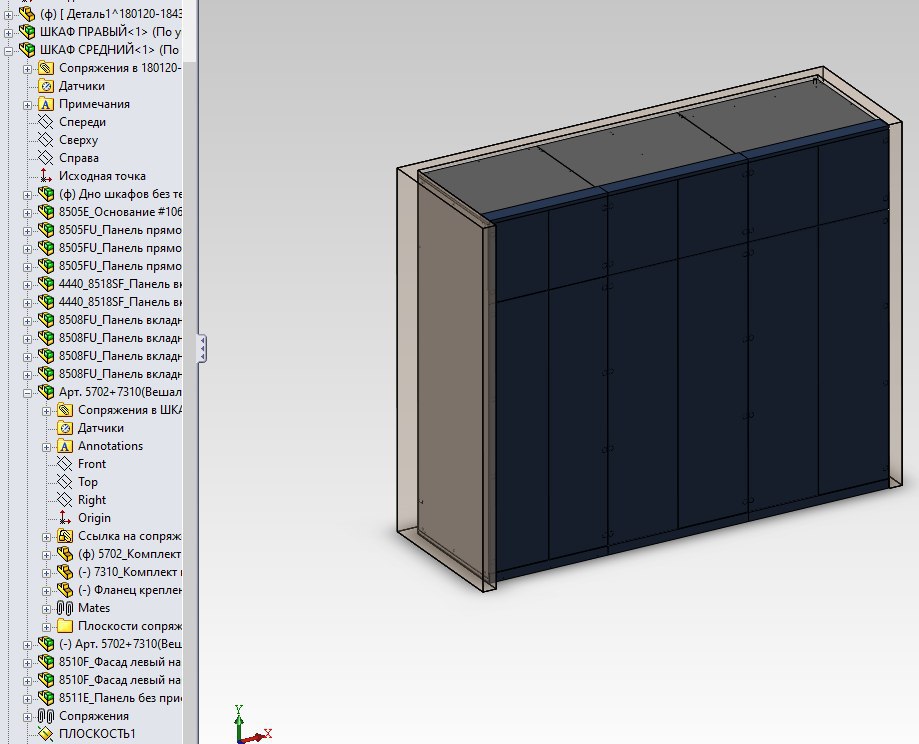Click the ШКАФ СРЕДНИЙ<1> assembly icon
Screen dimensions: 919x744
click(x=27, y=49)
